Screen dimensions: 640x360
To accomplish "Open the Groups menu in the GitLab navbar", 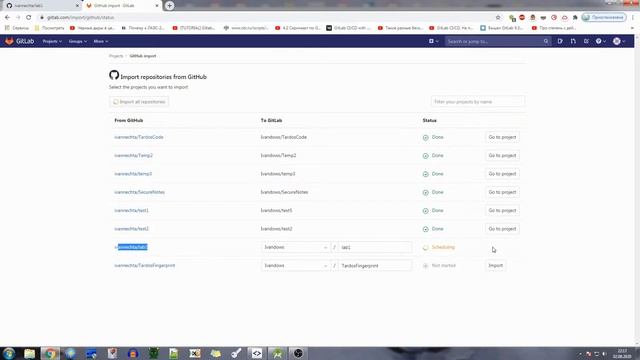I will tap(78, 41).
